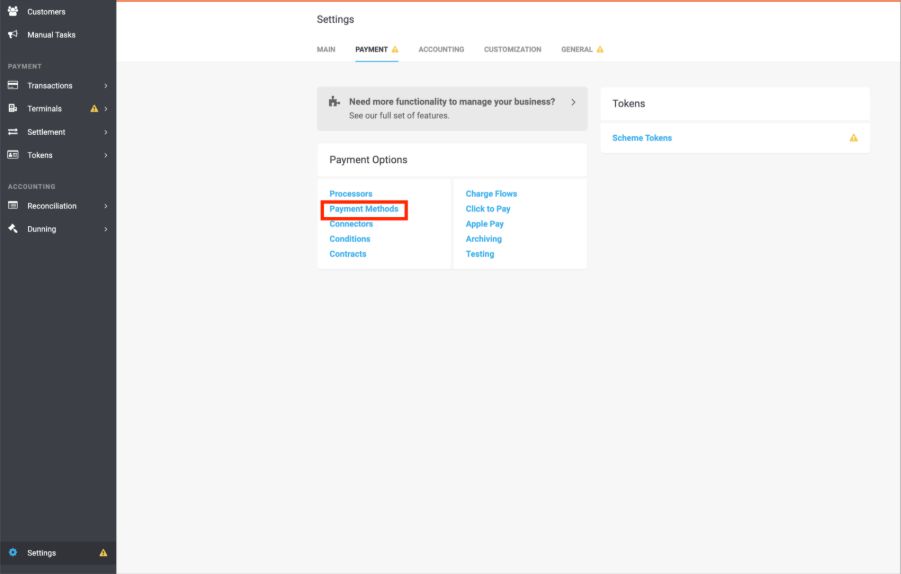Click the Transactions card icon
901x574 pixels.
coord(13,86)
